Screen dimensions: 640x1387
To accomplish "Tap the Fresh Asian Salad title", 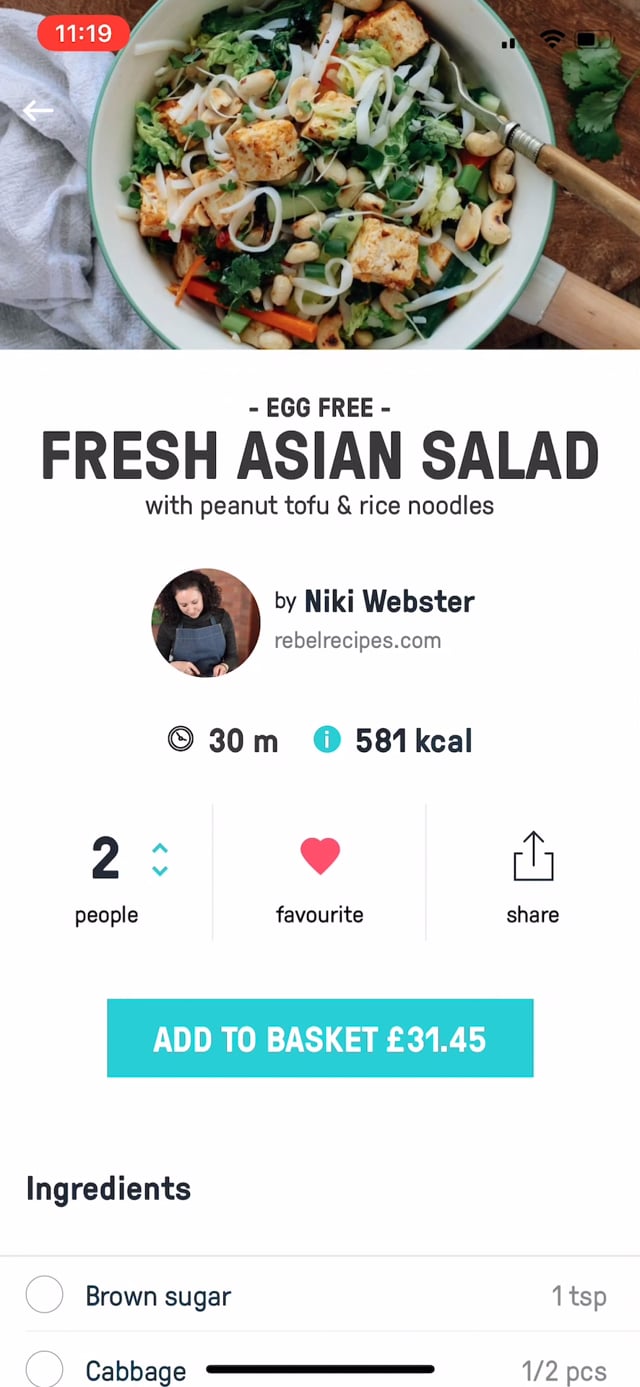I will 320,456.
